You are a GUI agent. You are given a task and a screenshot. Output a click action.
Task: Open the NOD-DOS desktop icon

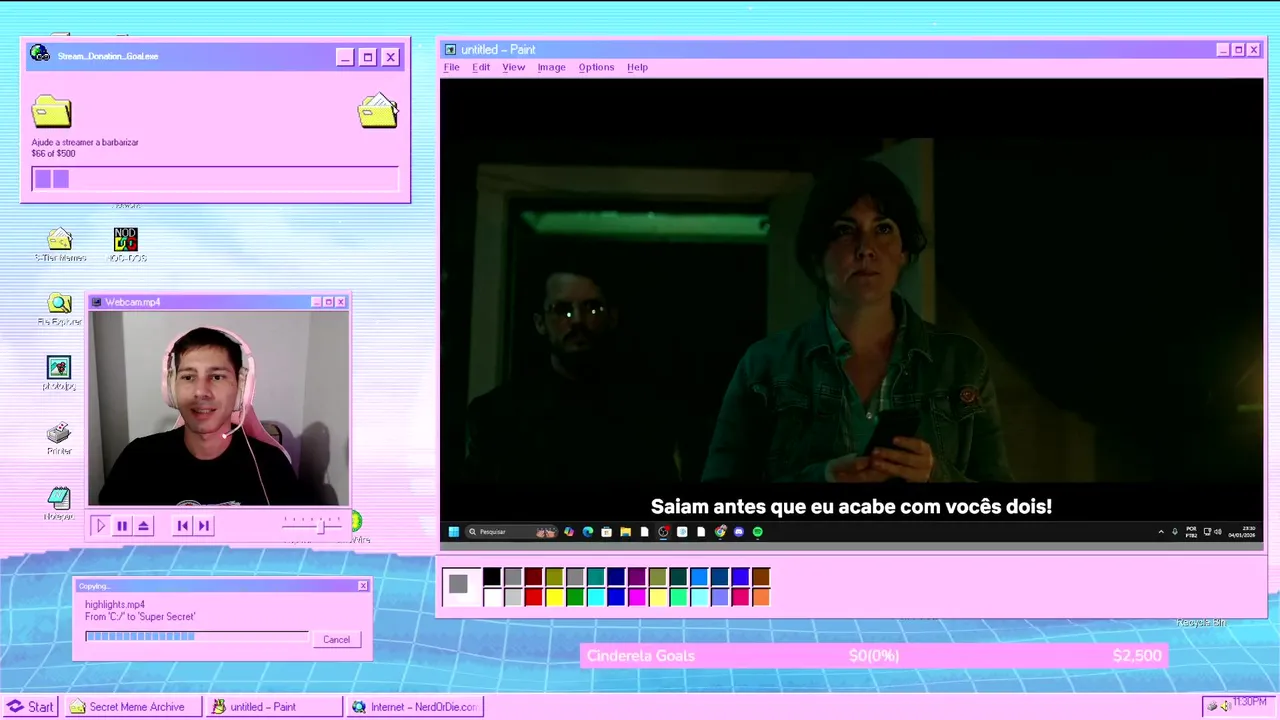(125, 245)
